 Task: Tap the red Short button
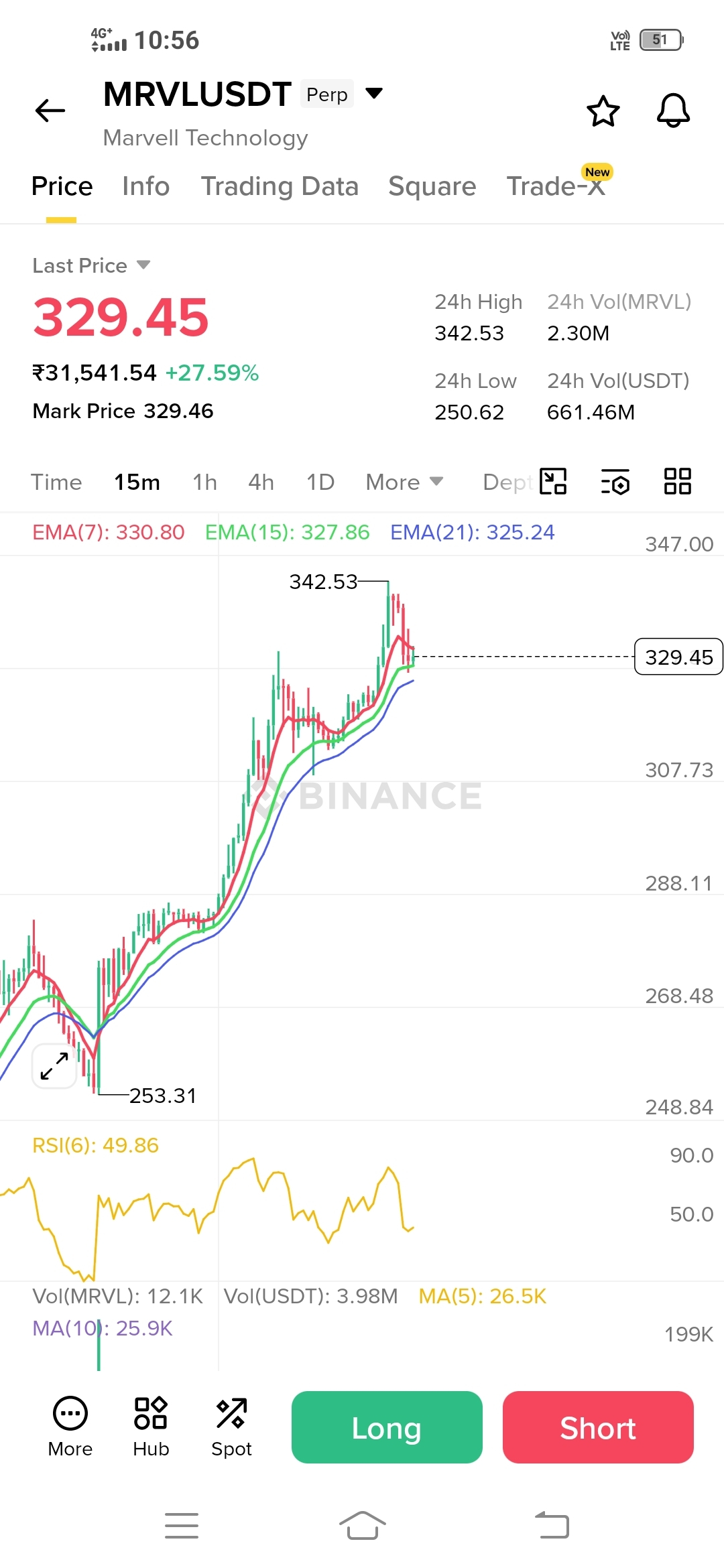[598, 1427]
